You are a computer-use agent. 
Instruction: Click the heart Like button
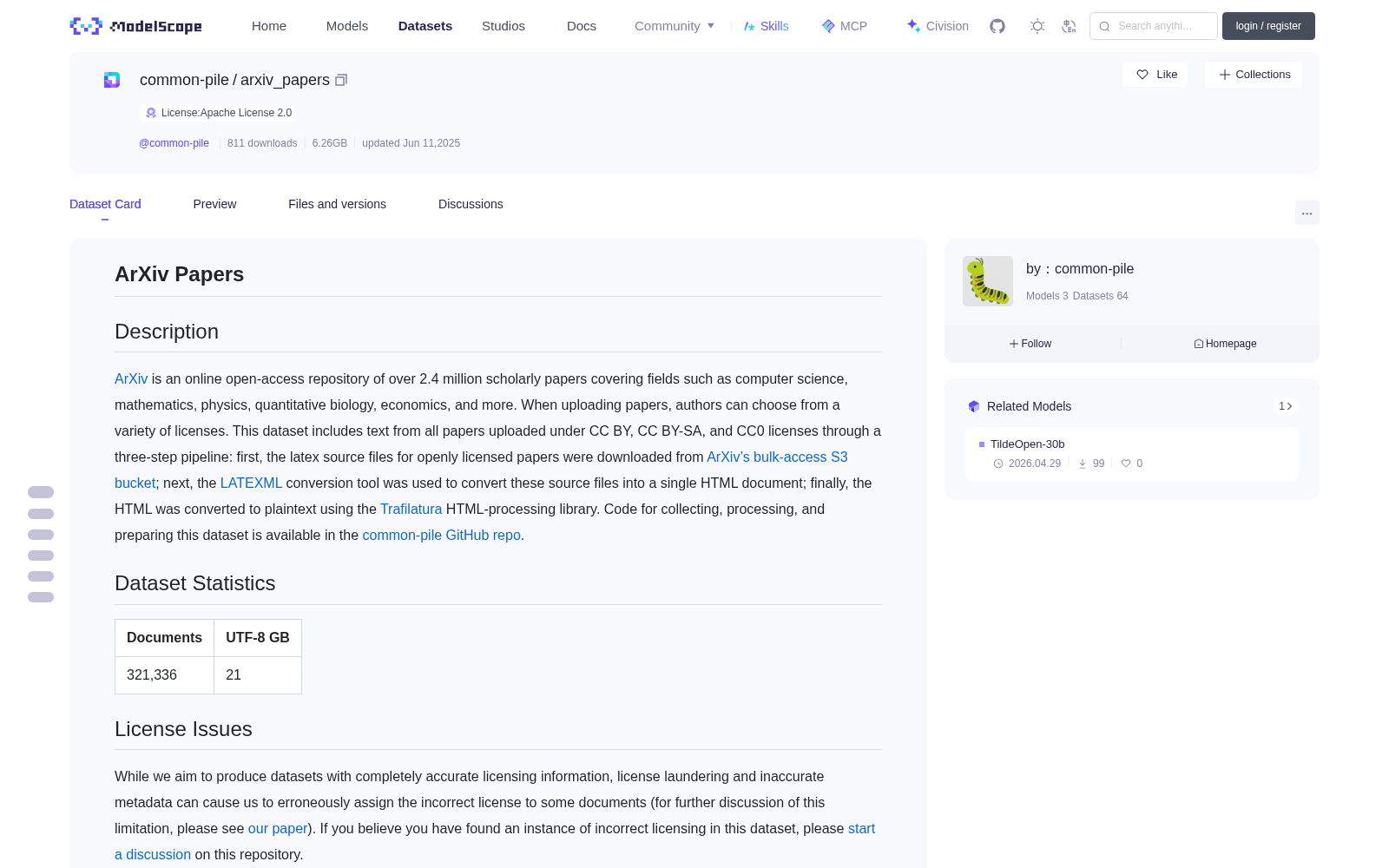pos(1156,75)
